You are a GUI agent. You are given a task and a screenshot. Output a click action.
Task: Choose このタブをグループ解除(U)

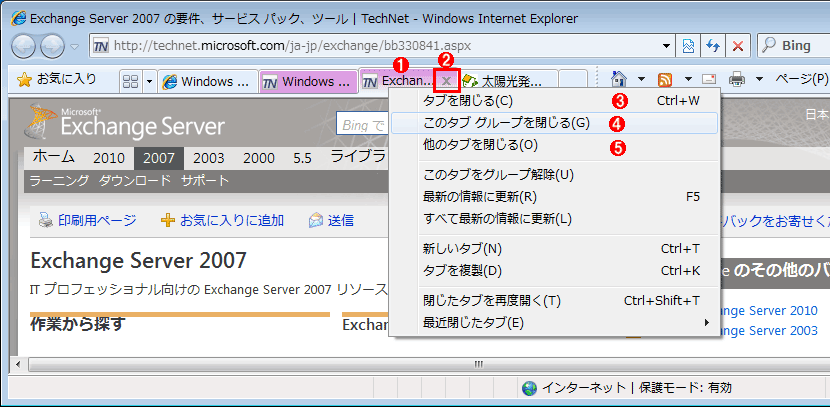(x=554, y=174)
